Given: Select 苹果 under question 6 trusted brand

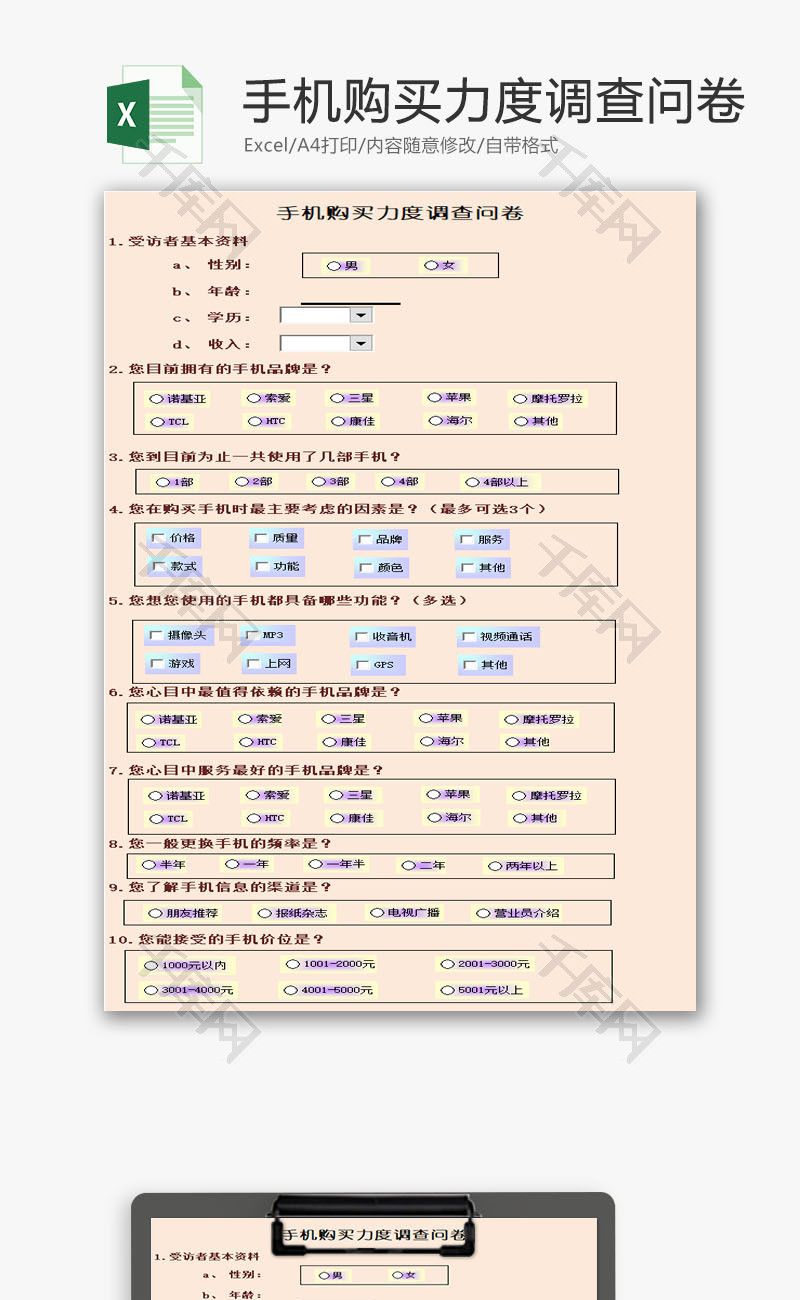Looking at the screenshot, I should click(425, 718).
